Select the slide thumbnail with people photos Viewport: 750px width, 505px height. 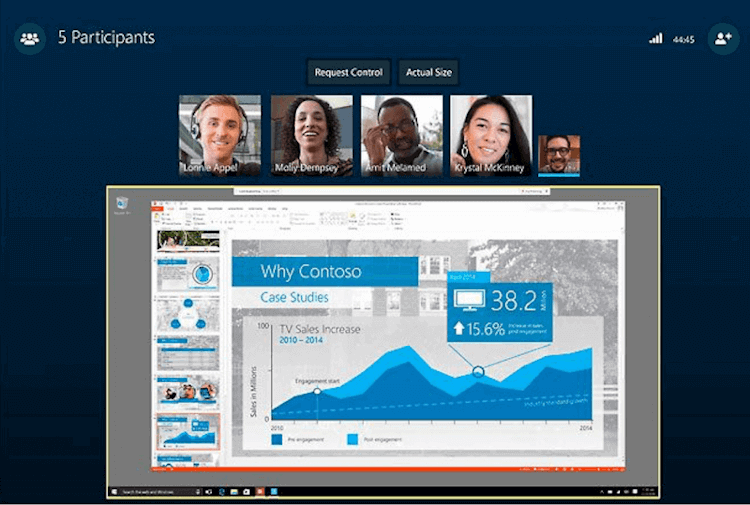tap(188, 393)
